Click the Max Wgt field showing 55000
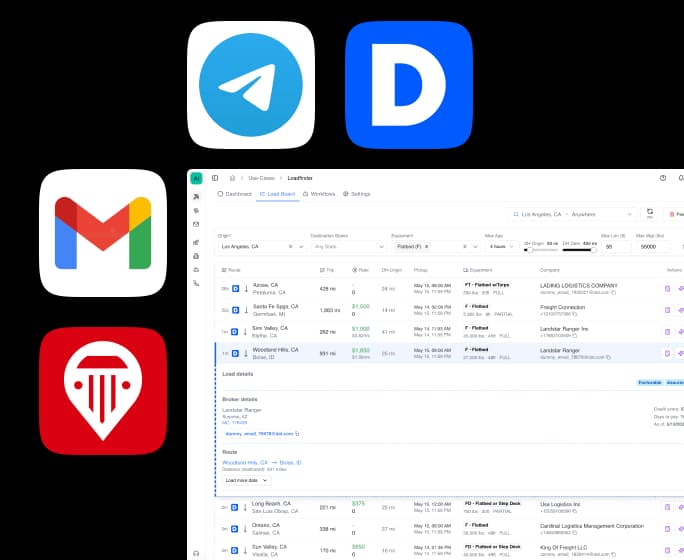The width and height of the screenshot is (684, 560). click(x=653, y=247)
